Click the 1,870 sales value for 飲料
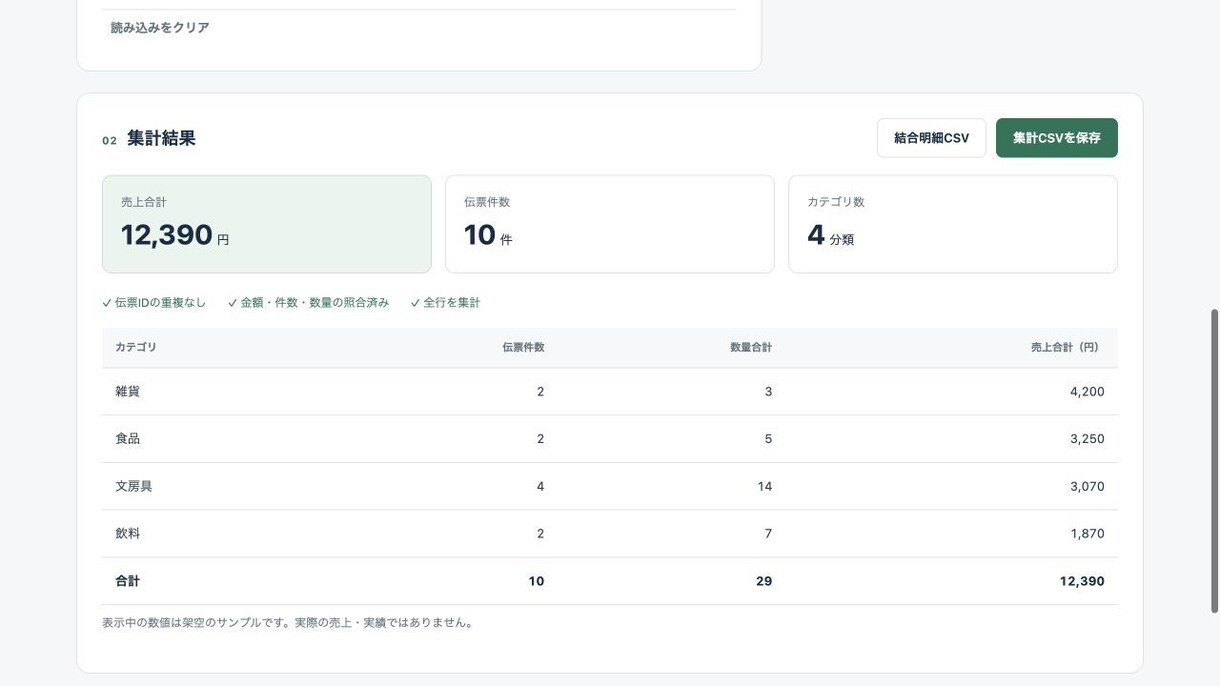Viewport: 1220px width, 686px height. click(1087, 534)
